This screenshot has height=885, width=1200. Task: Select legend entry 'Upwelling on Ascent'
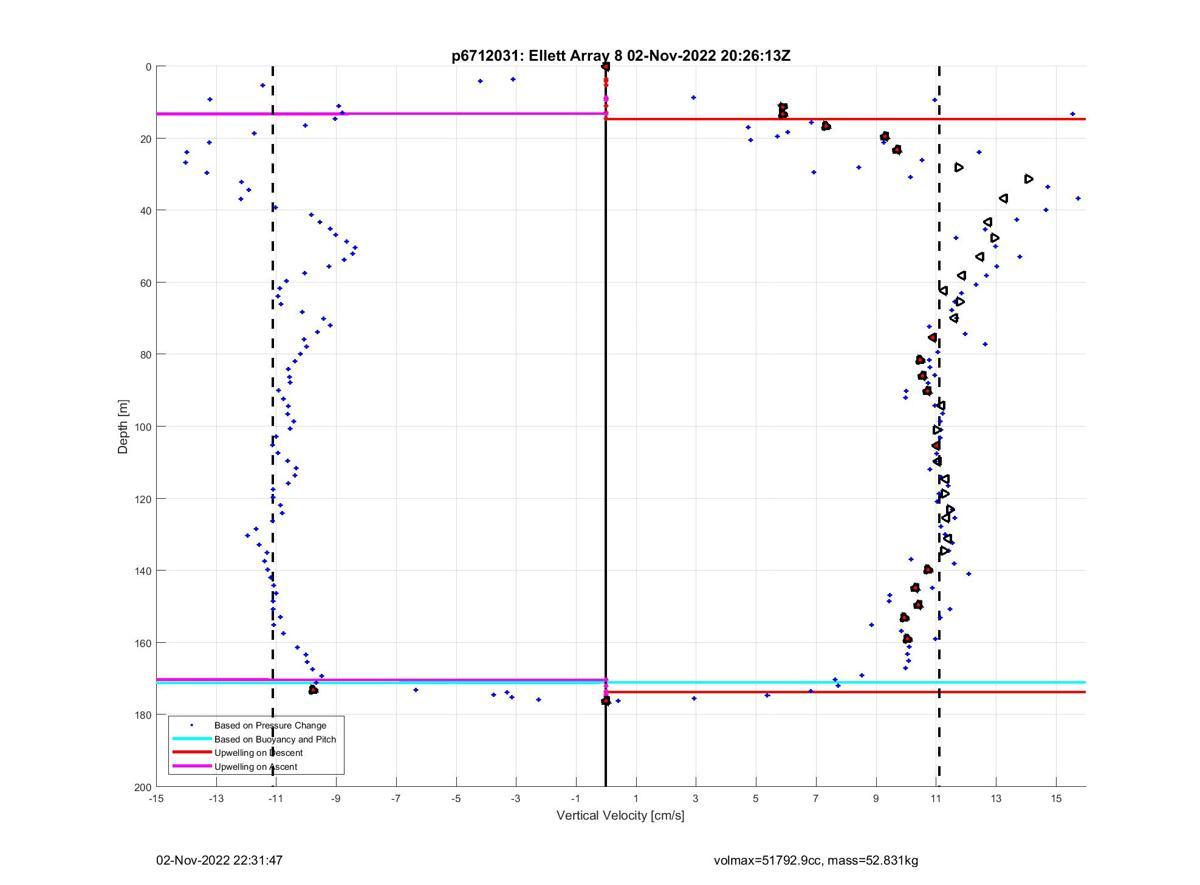click(255, 767)
